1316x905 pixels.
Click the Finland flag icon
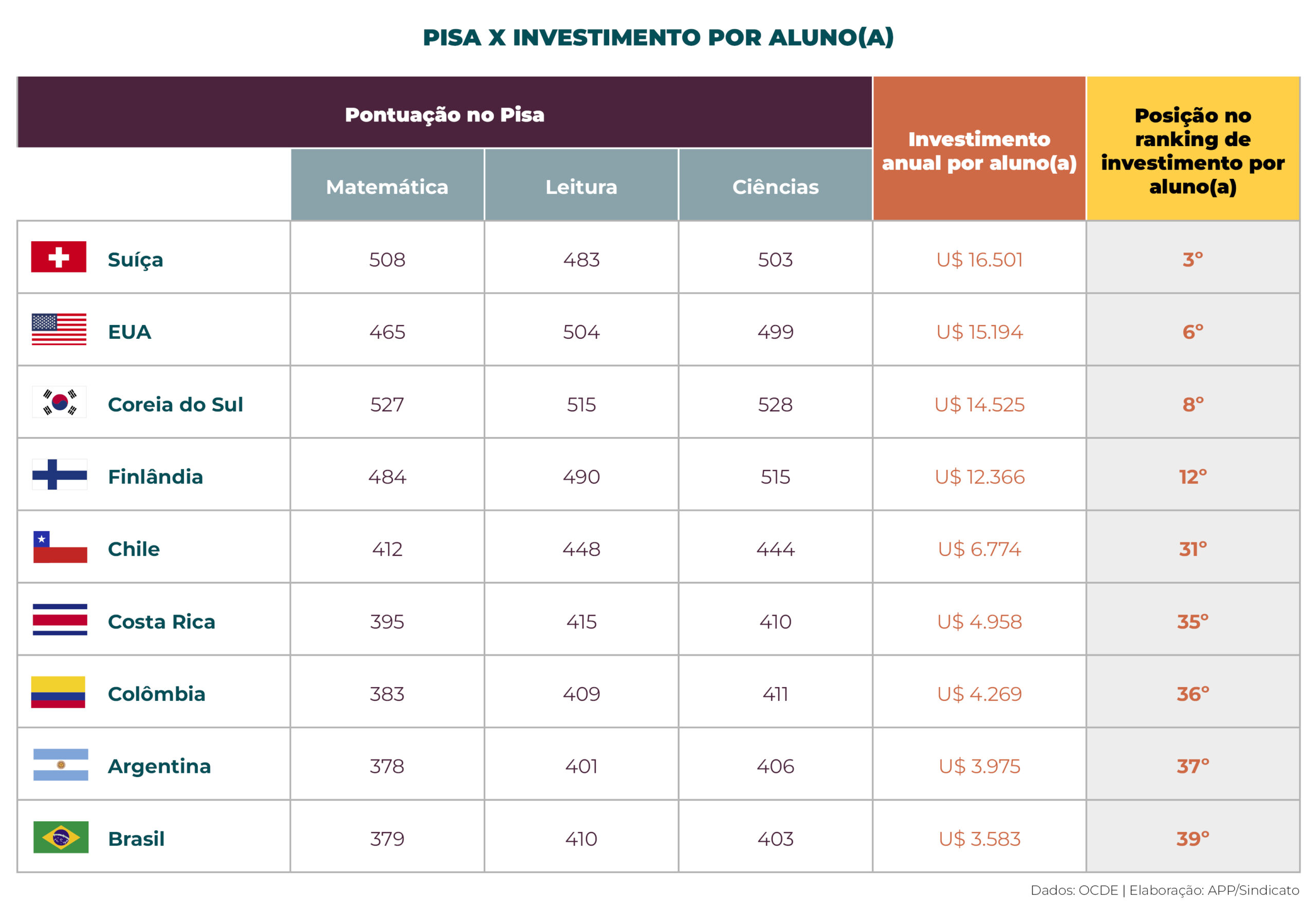pyautogui.click(x=60, y=475)
